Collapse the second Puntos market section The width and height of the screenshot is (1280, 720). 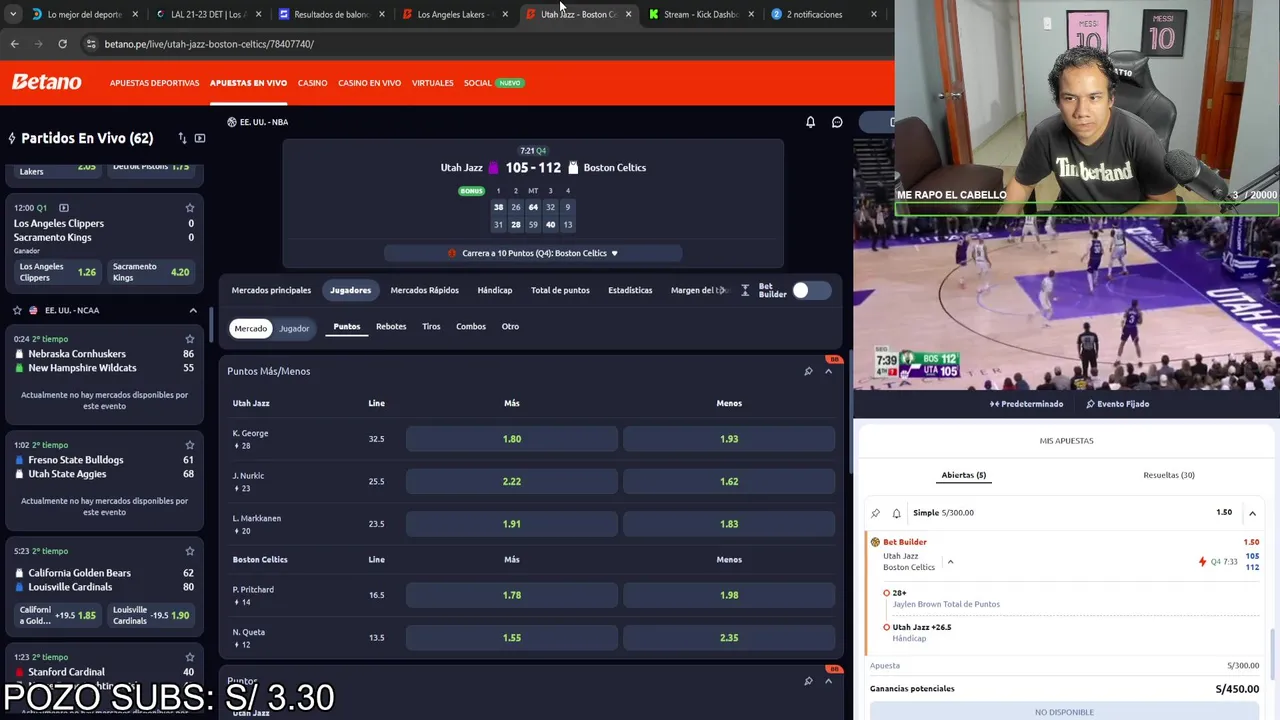(x=828, y=681)
